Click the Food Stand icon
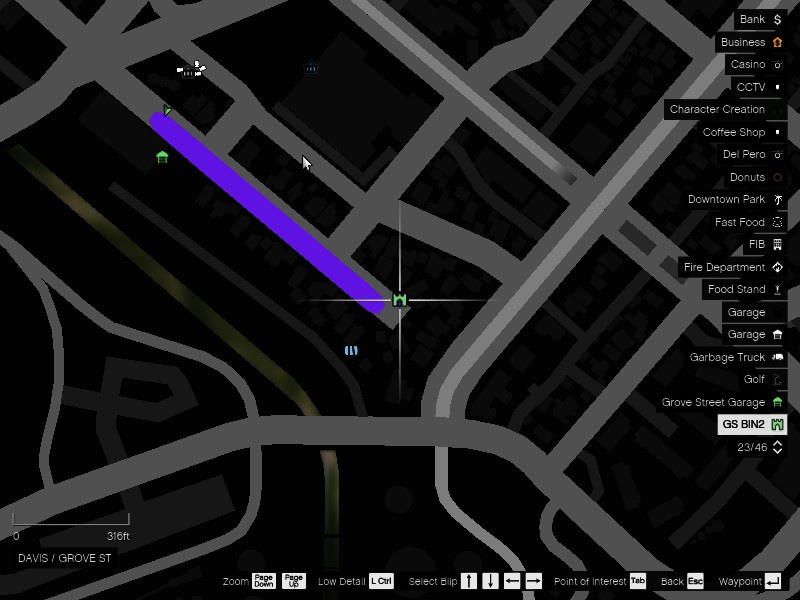The width and height of the screenshot is (800, 600). (777, 289)
